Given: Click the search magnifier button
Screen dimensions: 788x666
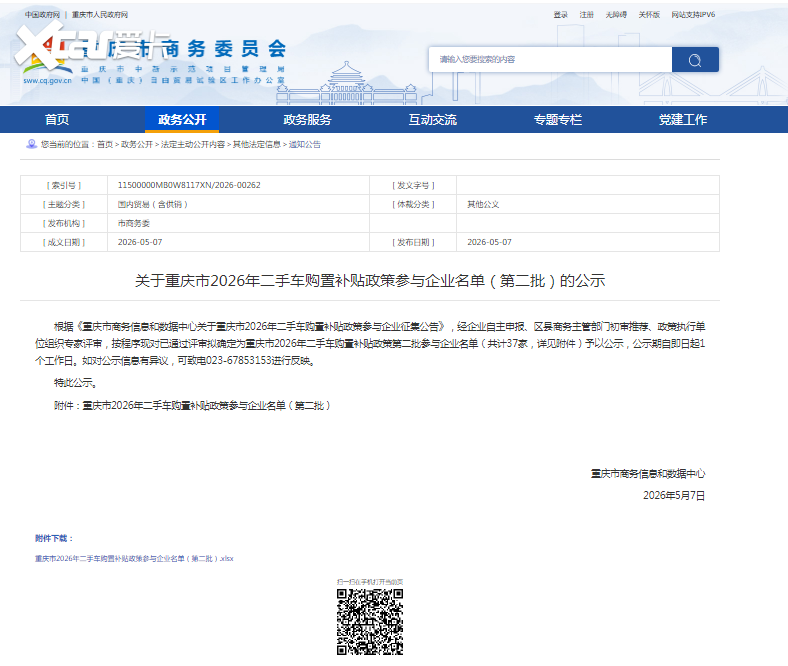Looking at the screenshot, I should point(695,60).
